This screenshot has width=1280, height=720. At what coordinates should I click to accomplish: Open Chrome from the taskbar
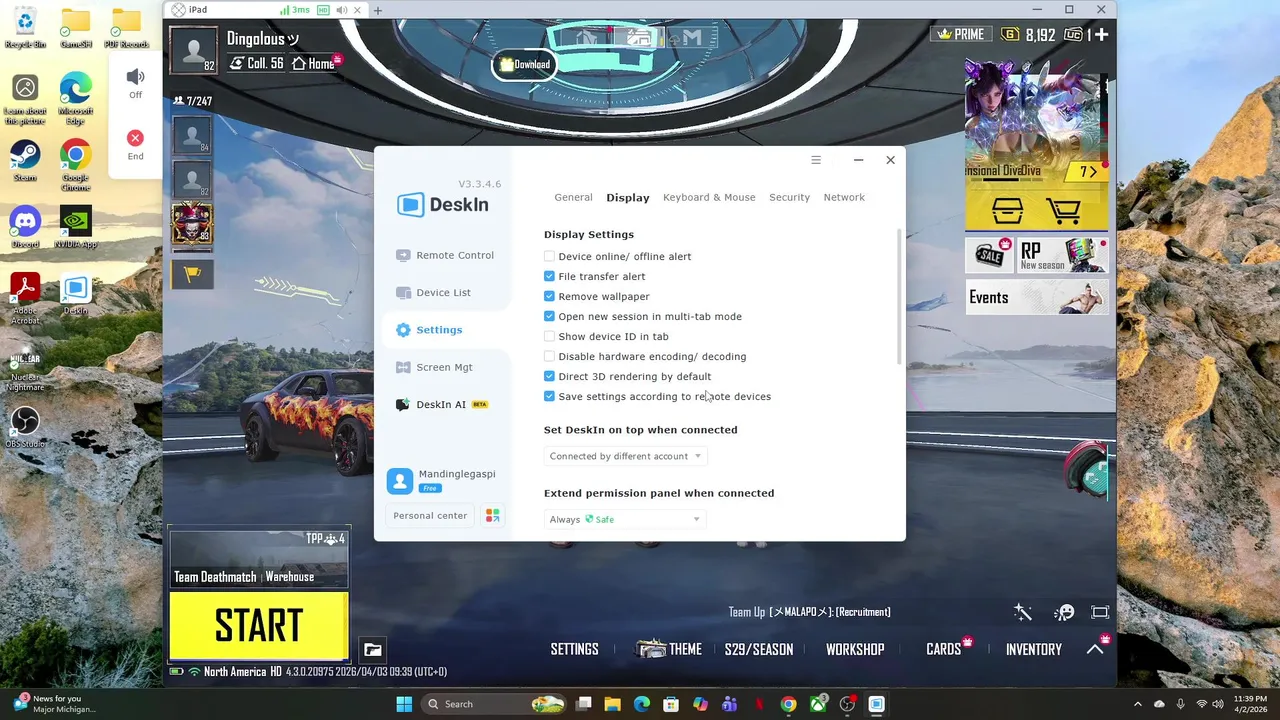(x=788, y=704)
